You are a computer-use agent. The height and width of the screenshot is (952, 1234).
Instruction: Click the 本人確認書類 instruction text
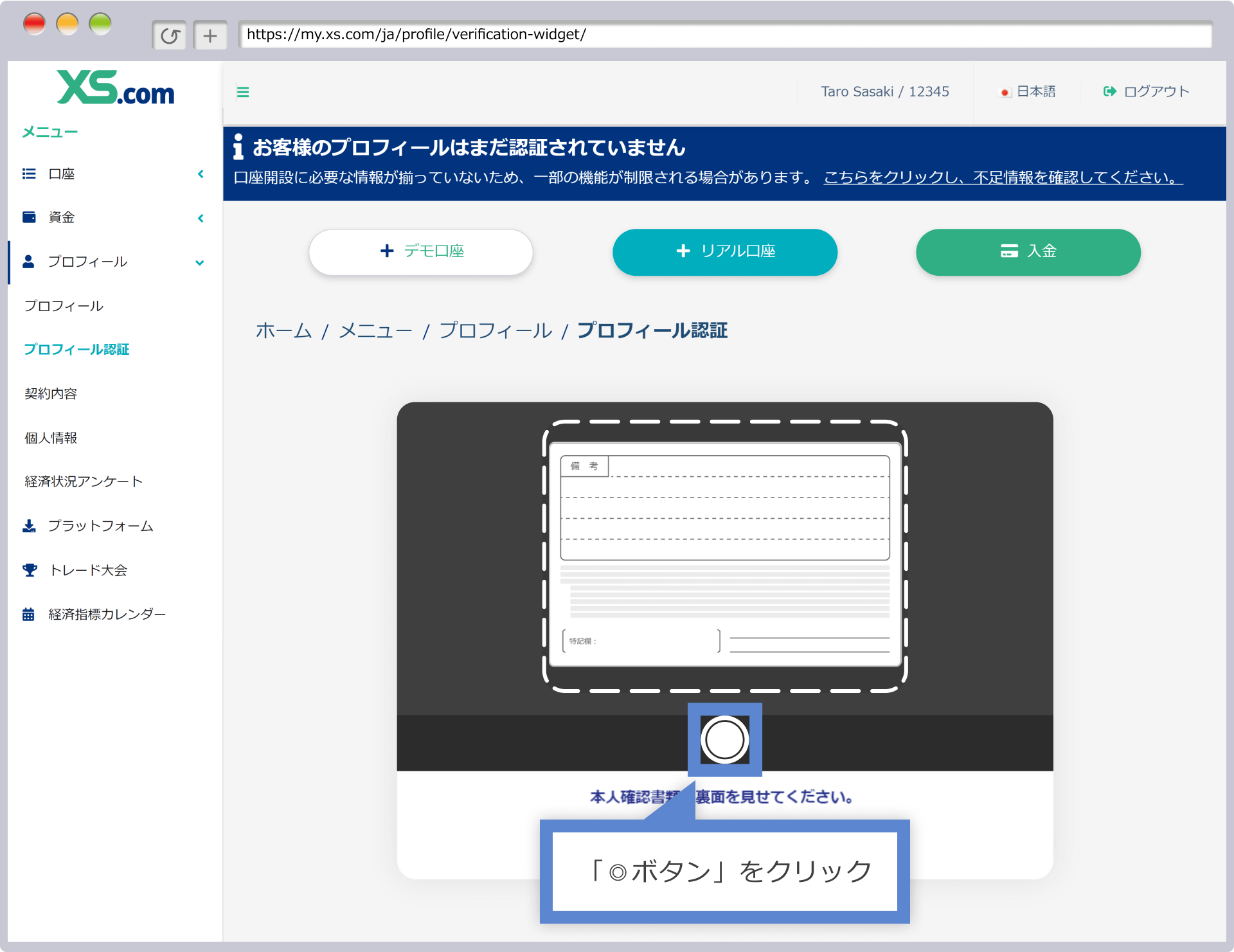[x=722, y=797]
